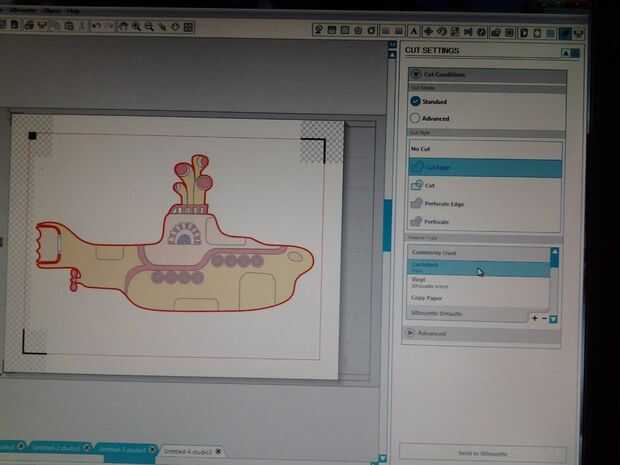Close the third document tab
This screenshot has width=620, height=465.
point(152,450)
